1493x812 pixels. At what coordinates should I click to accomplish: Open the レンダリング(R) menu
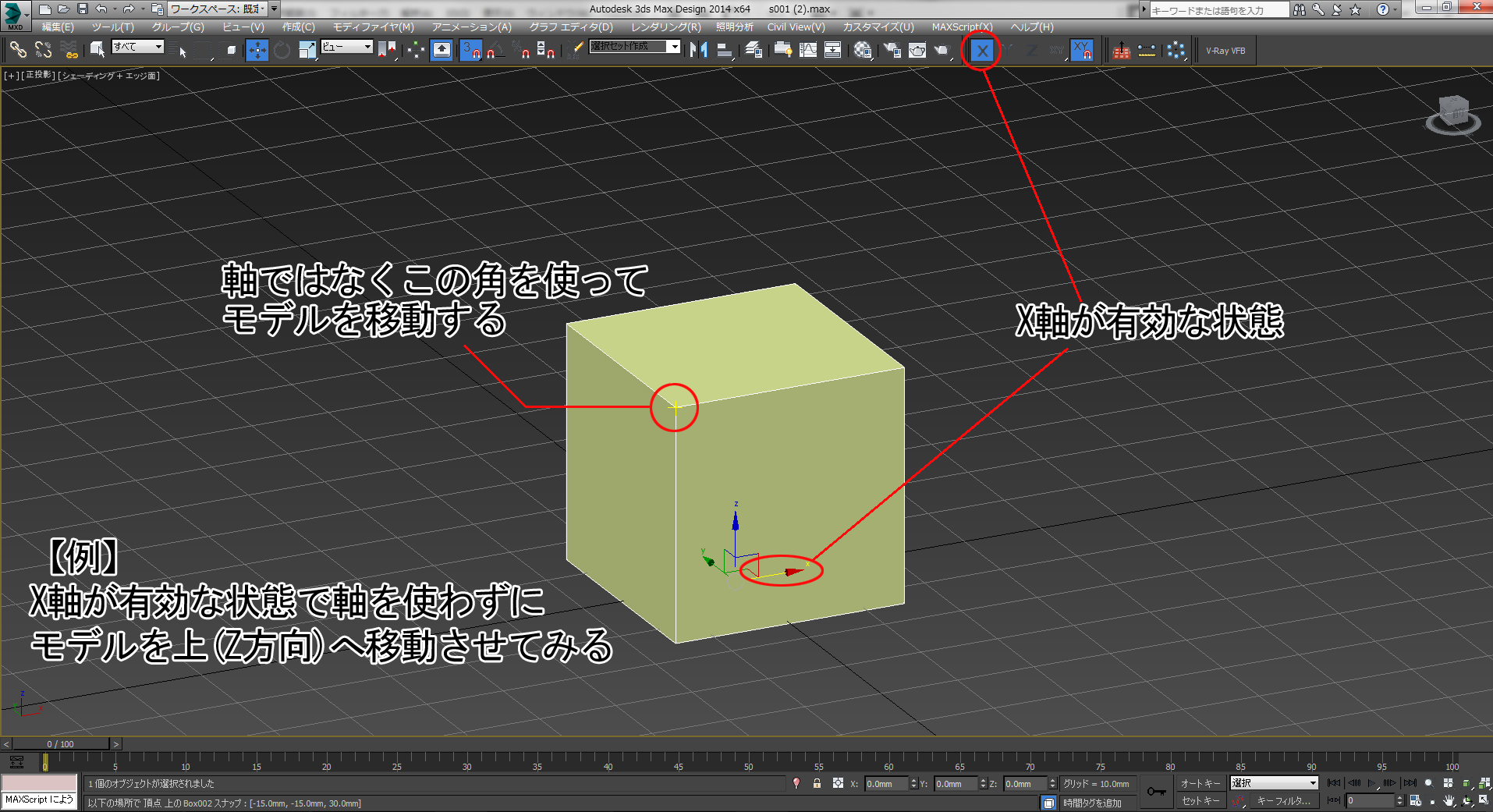point(665,27)
